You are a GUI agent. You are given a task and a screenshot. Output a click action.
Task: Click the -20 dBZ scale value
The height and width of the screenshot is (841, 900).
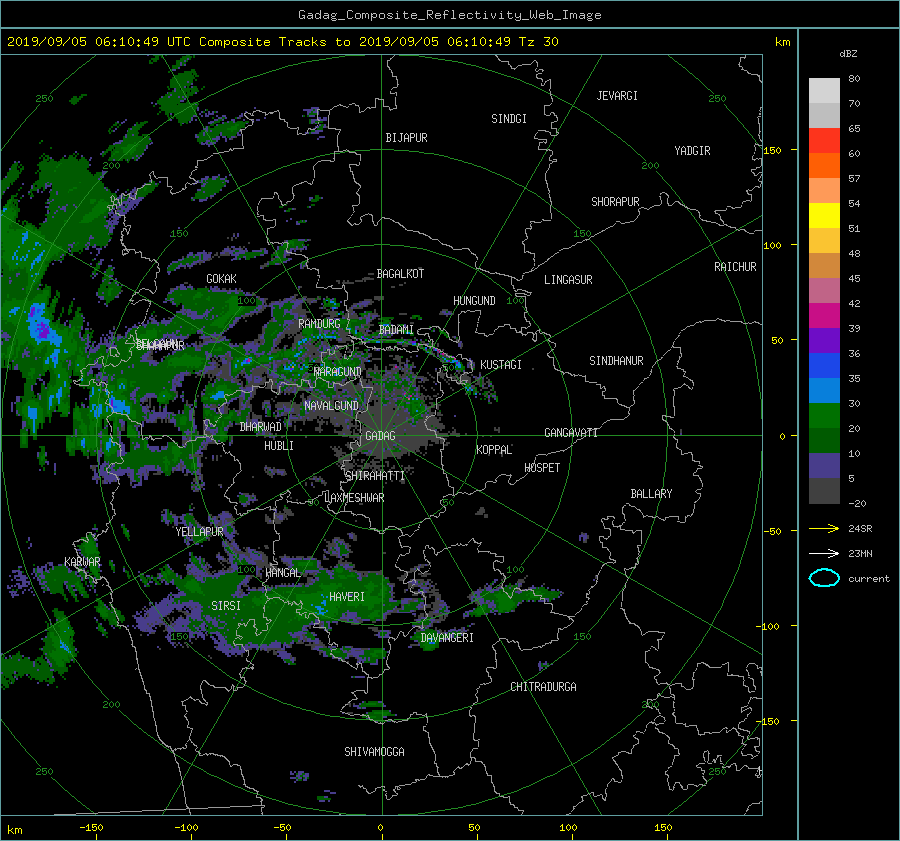click(856, 503)
